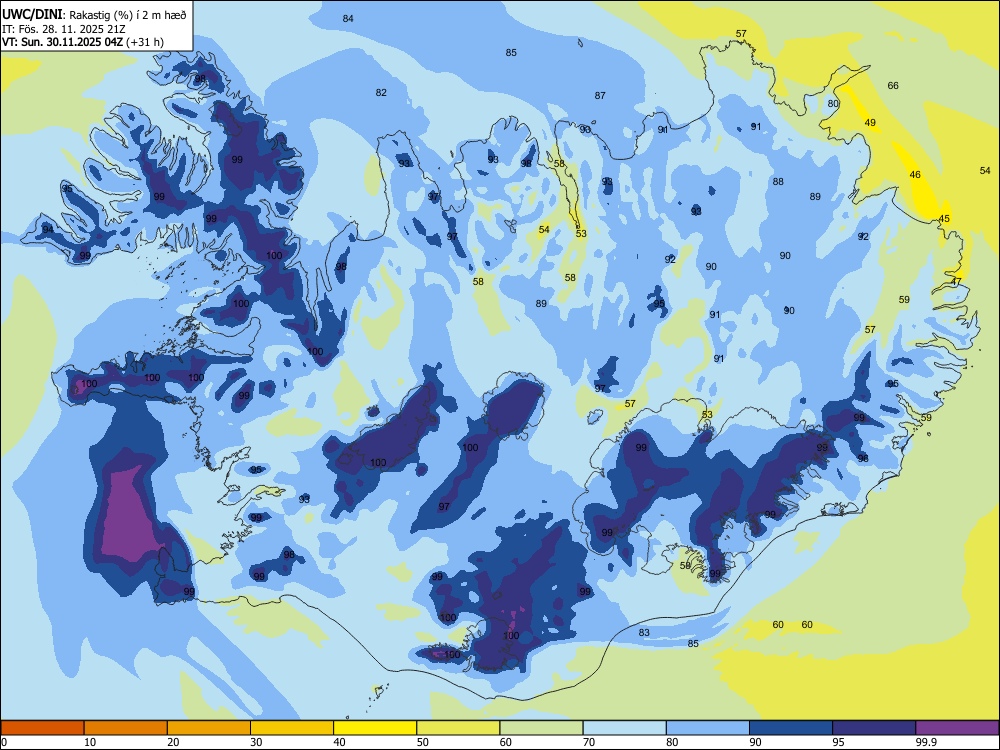Click the 60–70 pale green legend swatch

[x=541, y=728]
